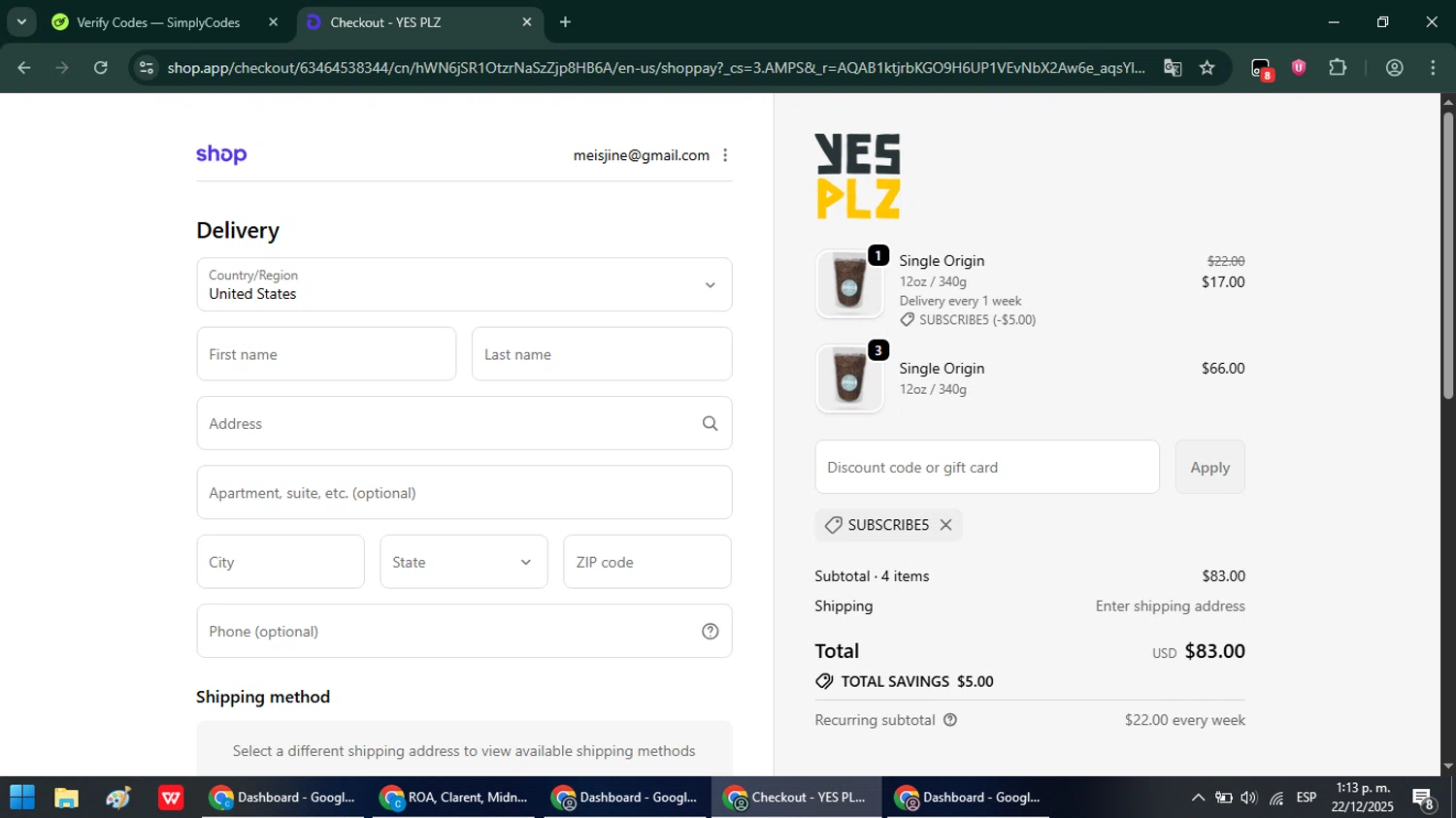1456x818 pixels.
Task: Click the browser address bar URL
Action: coord(656,68)
